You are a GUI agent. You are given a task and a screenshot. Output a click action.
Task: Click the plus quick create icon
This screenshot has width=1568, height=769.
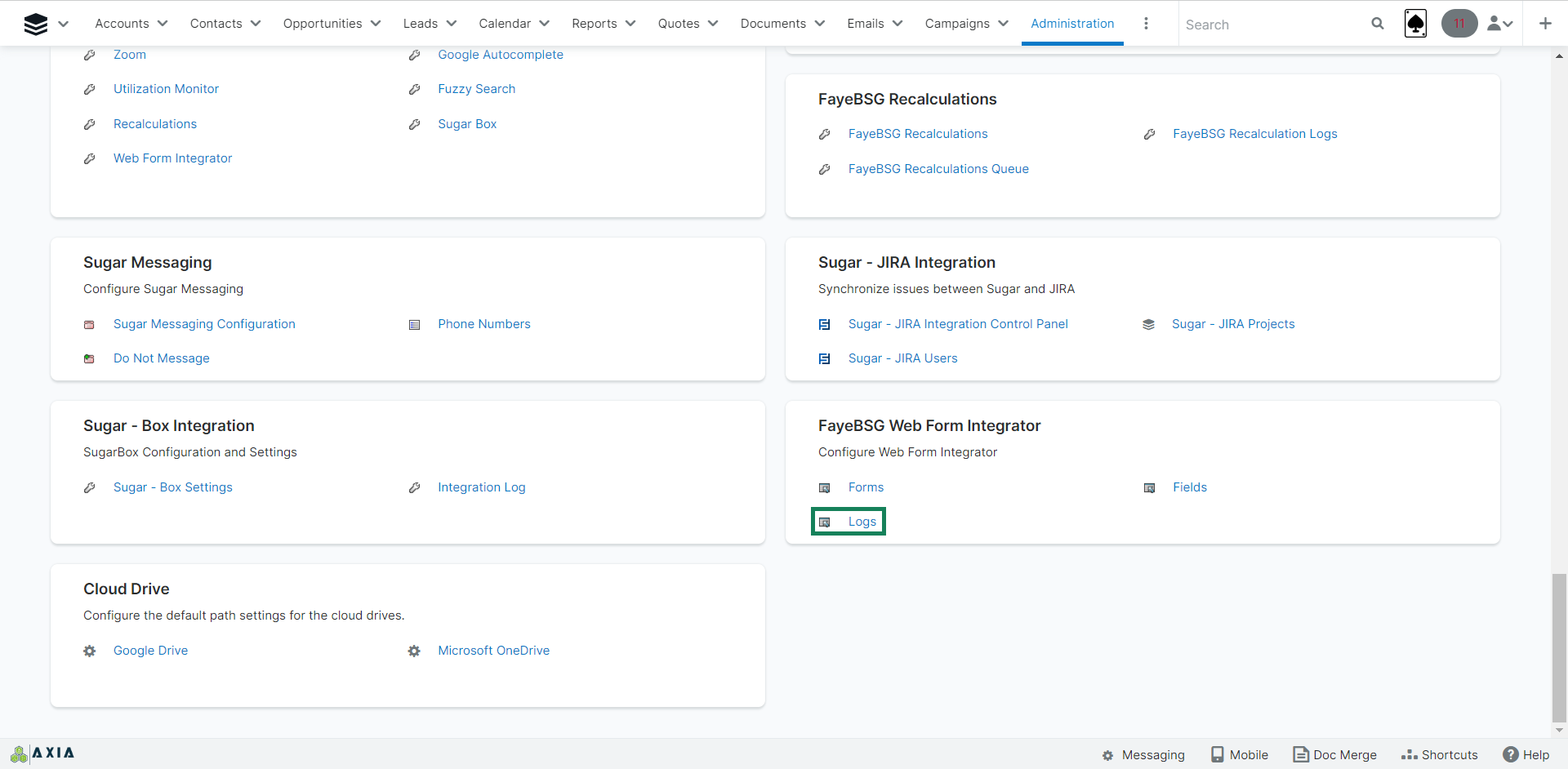pyautogui.click(x=1544, y=24)
